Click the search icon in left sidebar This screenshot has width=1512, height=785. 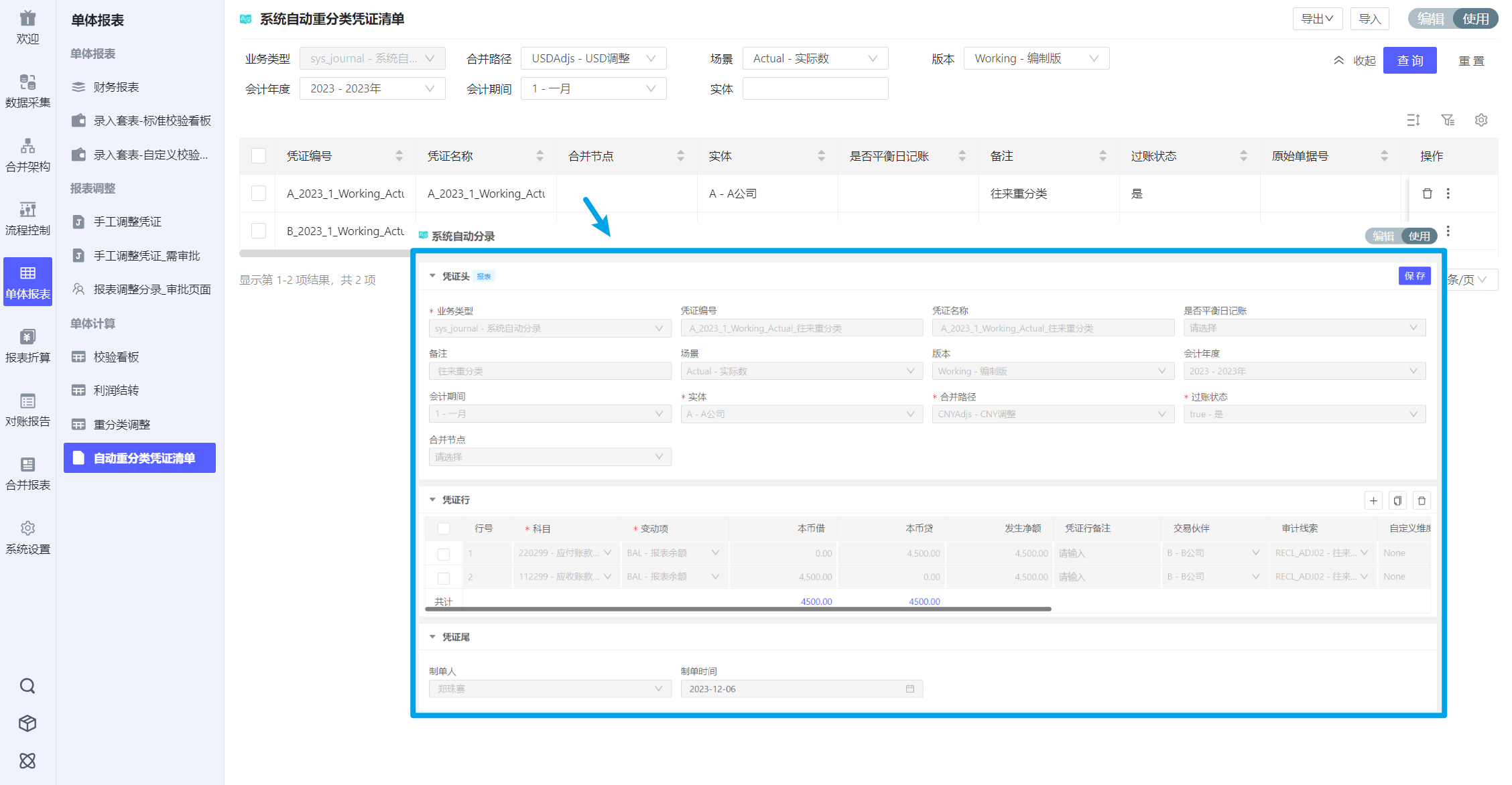point(27,686)
